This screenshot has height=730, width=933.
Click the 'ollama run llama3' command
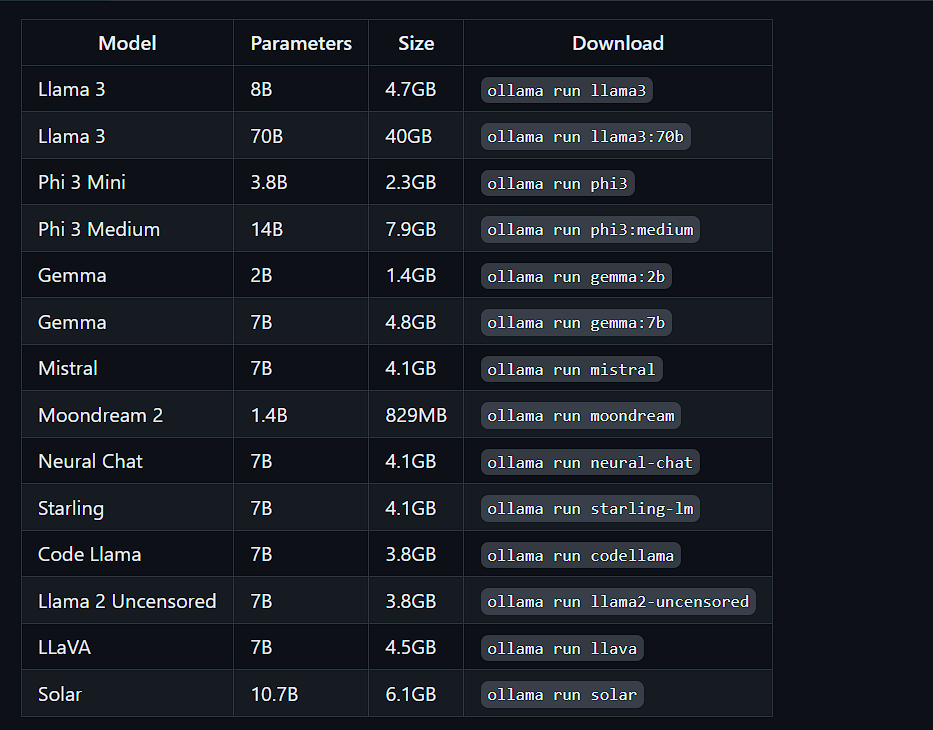point(567,90)
